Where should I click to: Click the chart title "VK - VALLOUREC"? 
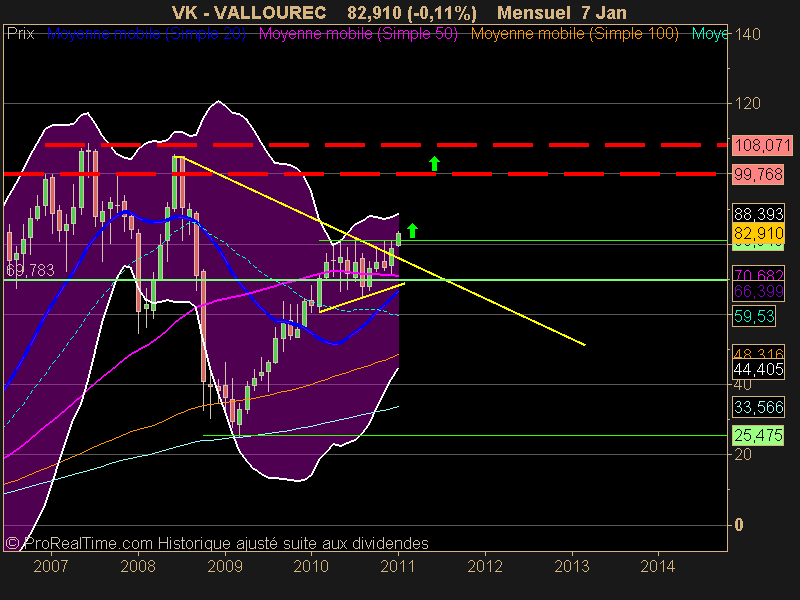249,13
